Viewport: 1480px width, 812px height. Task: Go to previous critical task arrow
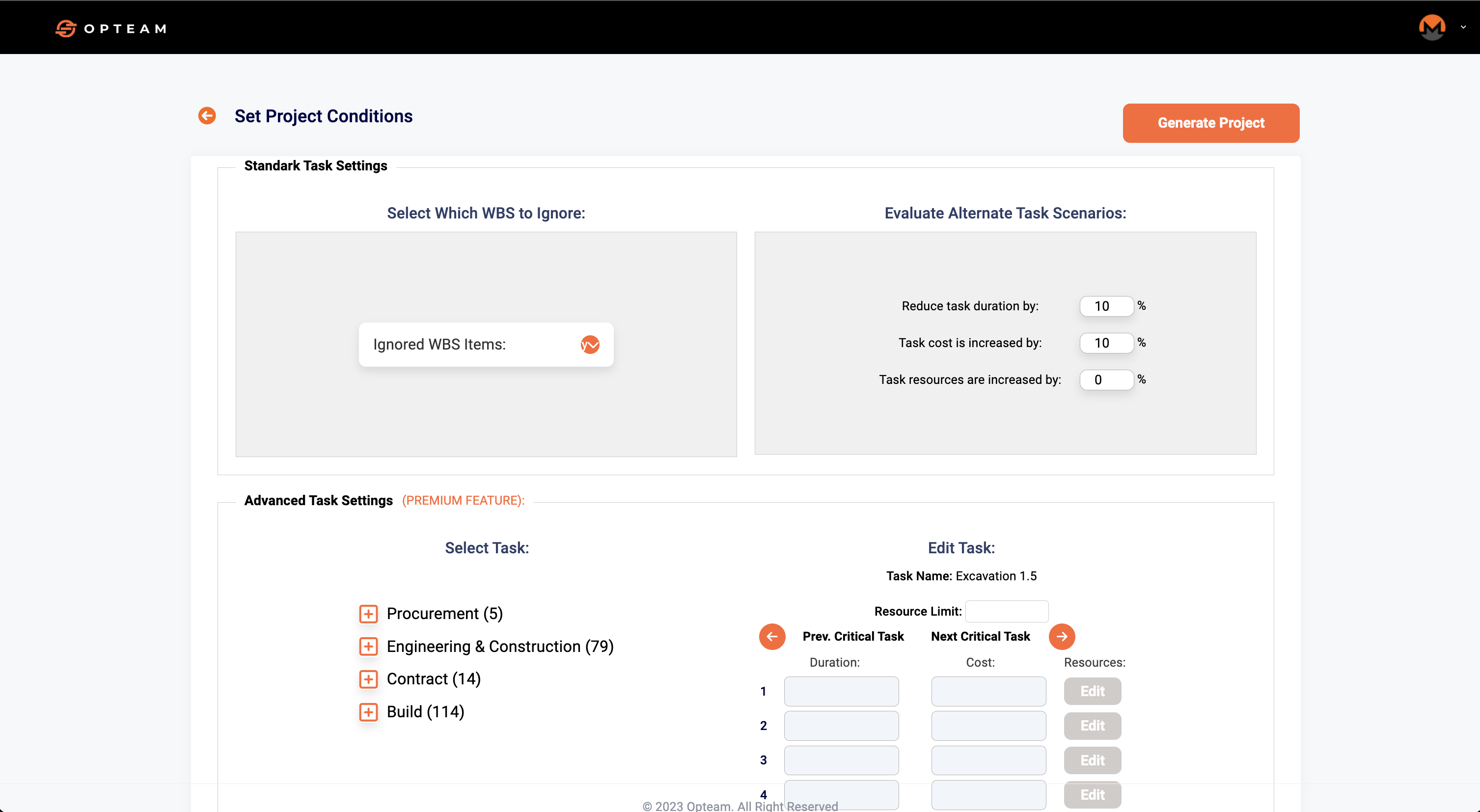771,636
